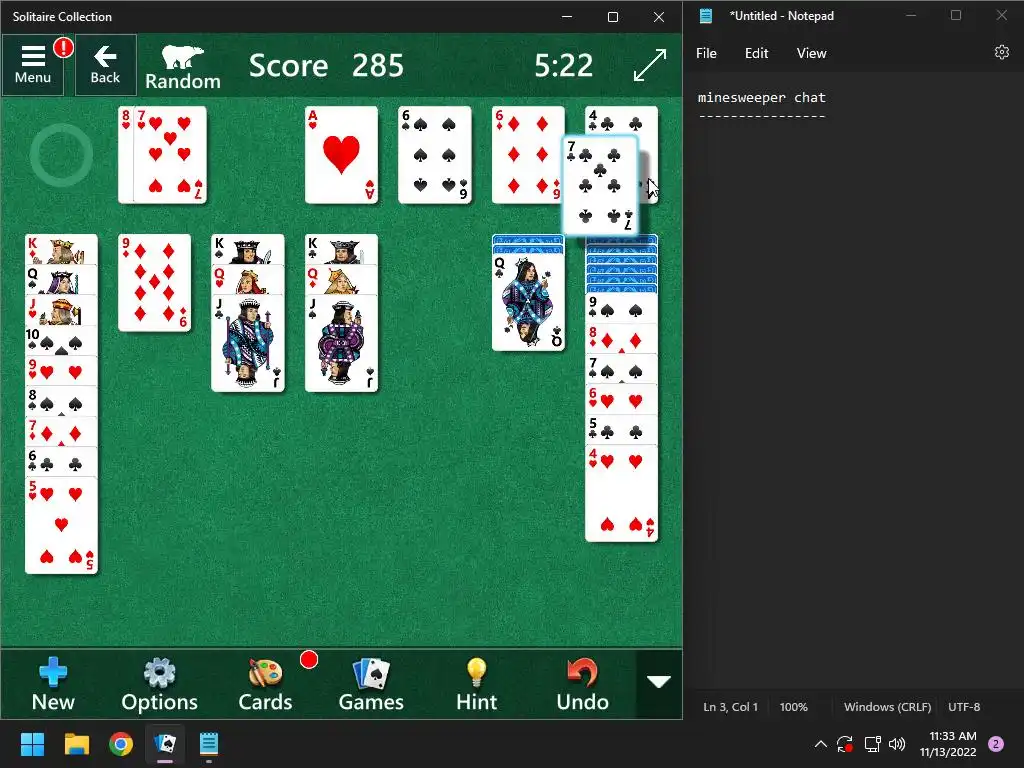Image resolution: width=1024 pixels, height=768 pixels.
Task: Open the Solitaire Menu hamburger button
Action: pos(33,65)
